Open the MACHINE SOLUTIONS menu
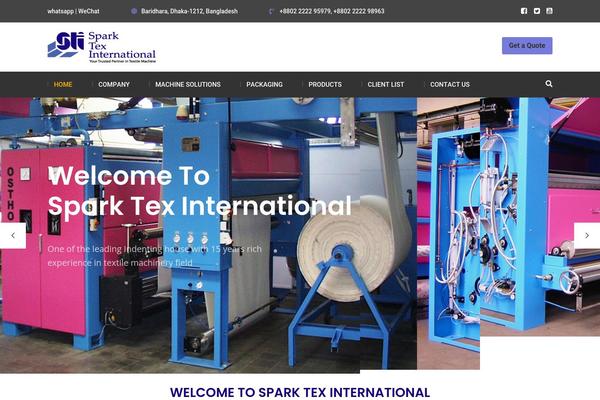The image size is (600, 400). [x=188, y=85]
